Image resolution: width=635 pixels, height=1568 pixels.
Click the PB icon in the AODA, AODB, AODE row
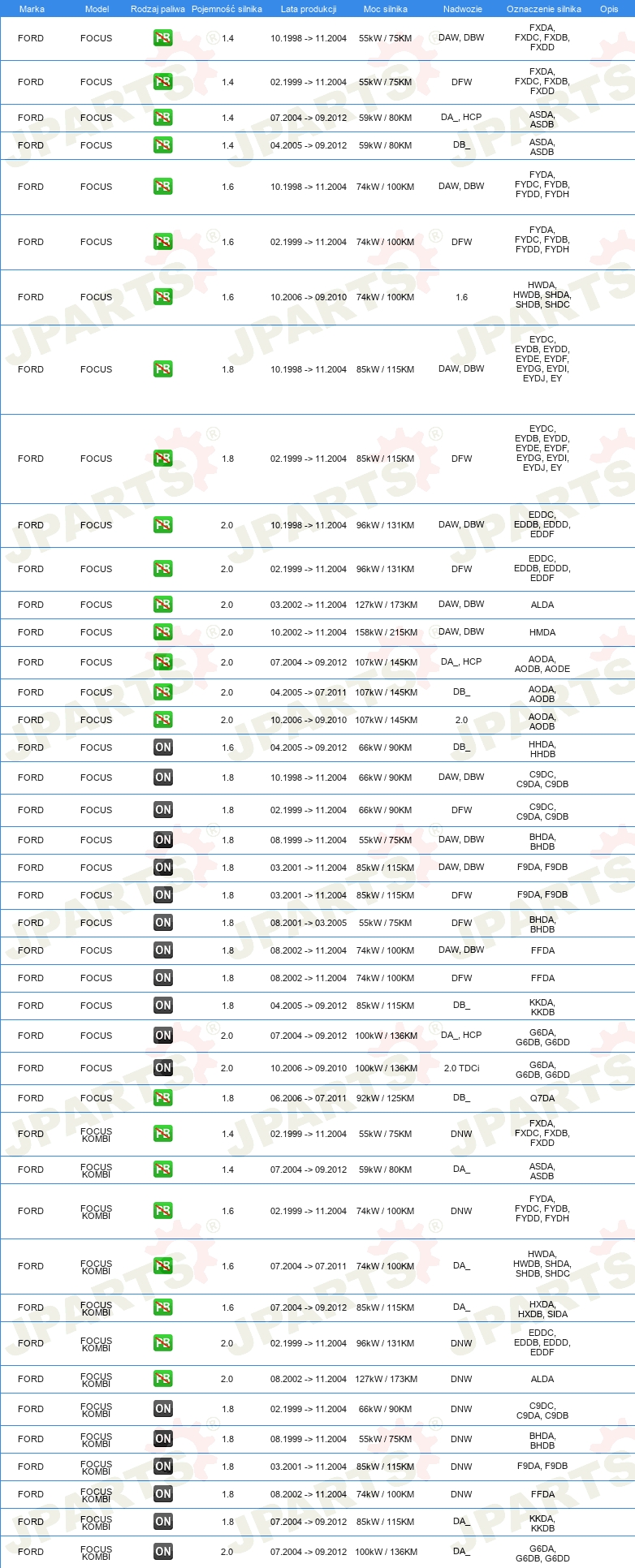[x=163, y=662]
